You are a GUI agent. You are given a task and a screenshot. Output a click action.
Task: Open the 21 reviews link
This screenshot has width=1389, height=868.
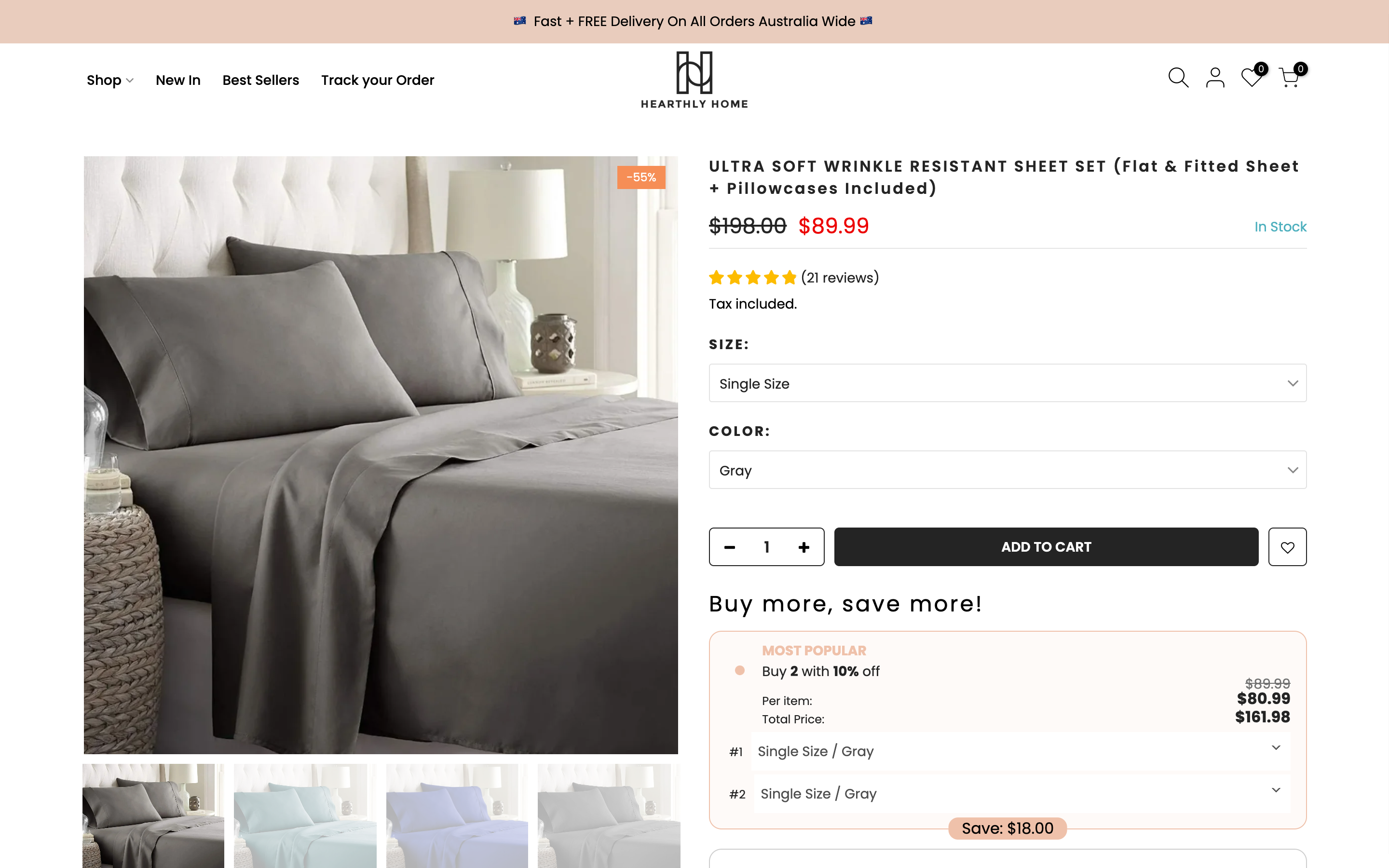click(840, 277)
